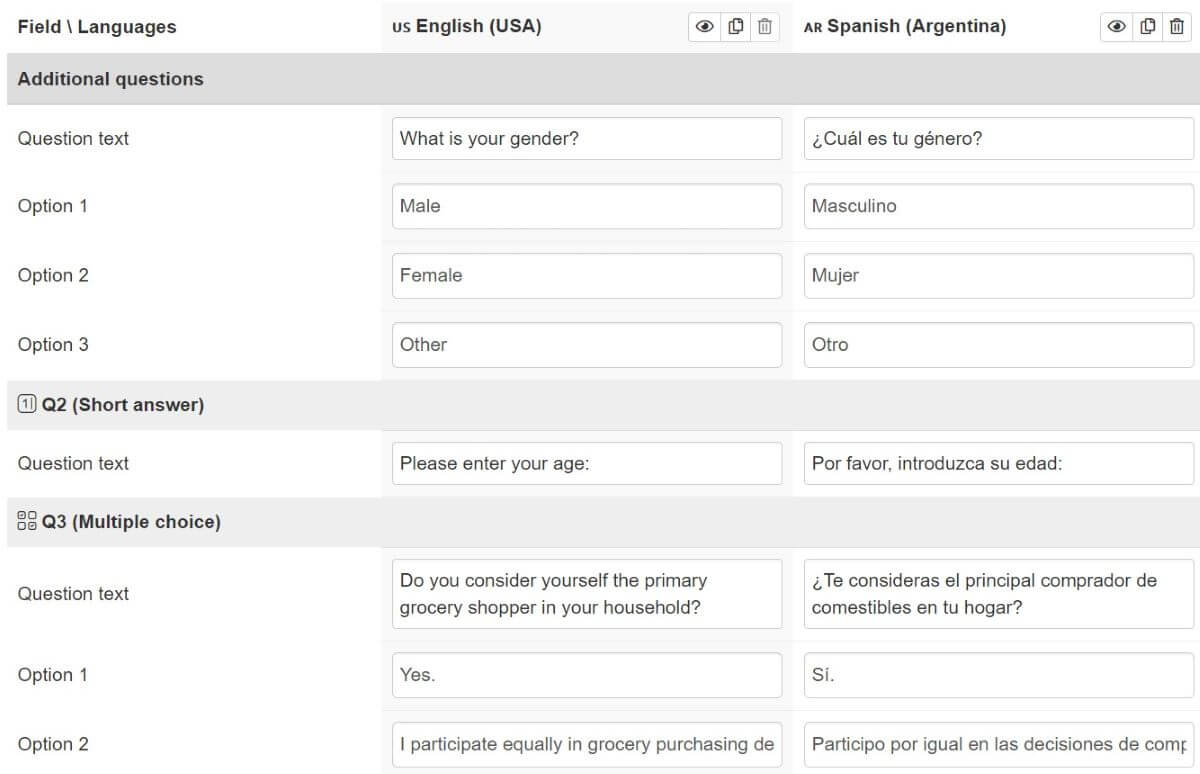Image resolution: width=1200 pixels, height=774 pixels.
Task: Click the Q3 multiple choice type icon
Action: (27, 522)
